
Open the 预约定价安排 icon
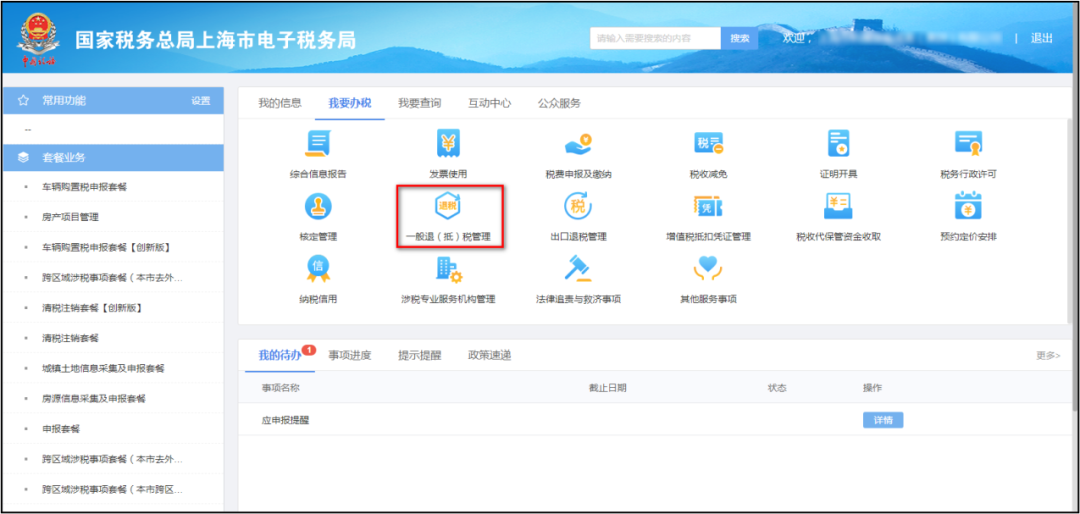click(x=968, y=207)
